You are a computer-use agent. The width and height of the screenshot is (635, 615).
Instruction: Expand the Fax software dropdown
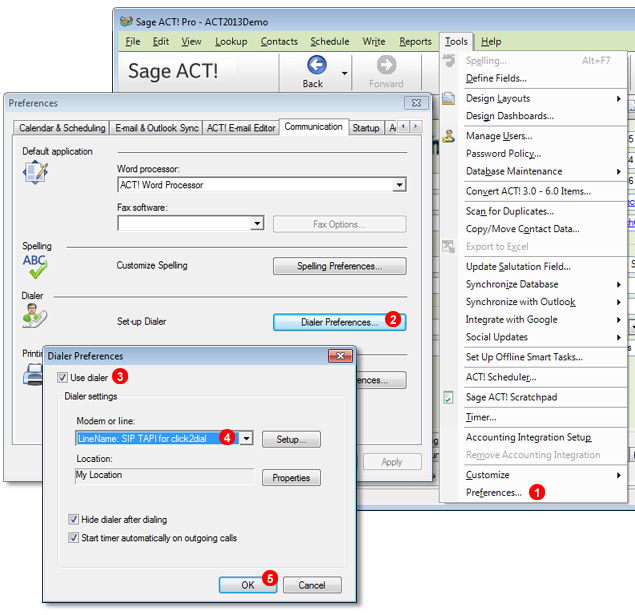257,224
